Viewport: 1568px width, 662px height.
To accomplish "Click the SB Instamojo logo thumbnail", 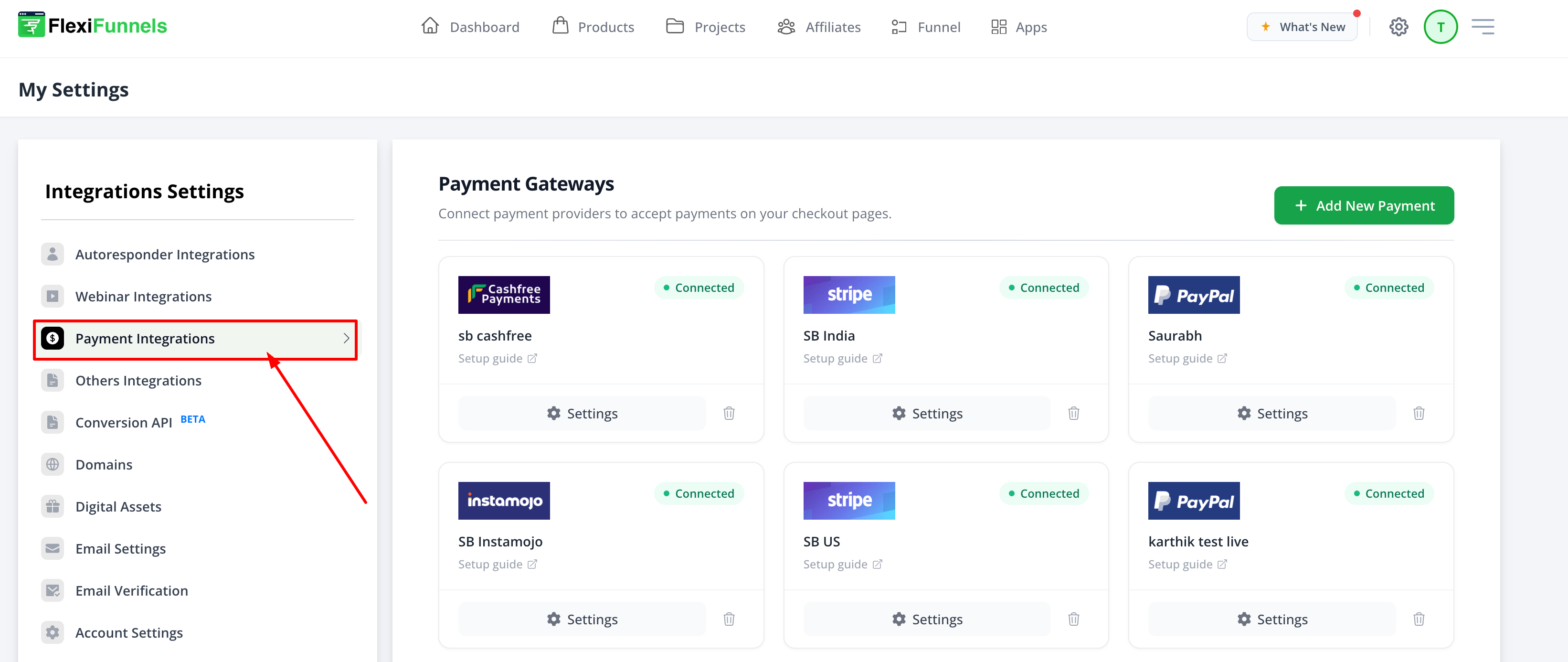I will tap(503, 501).
